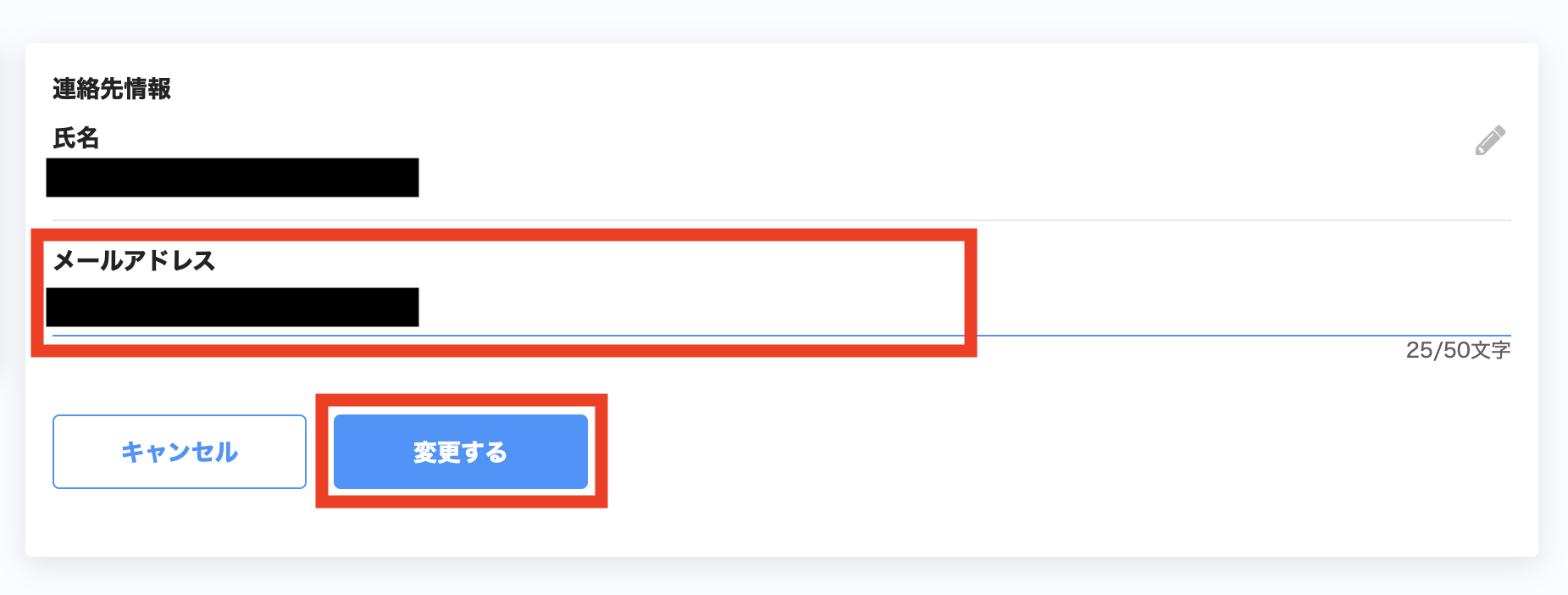
Task: Click the blue underline of the email field
Action: (781, 336)
